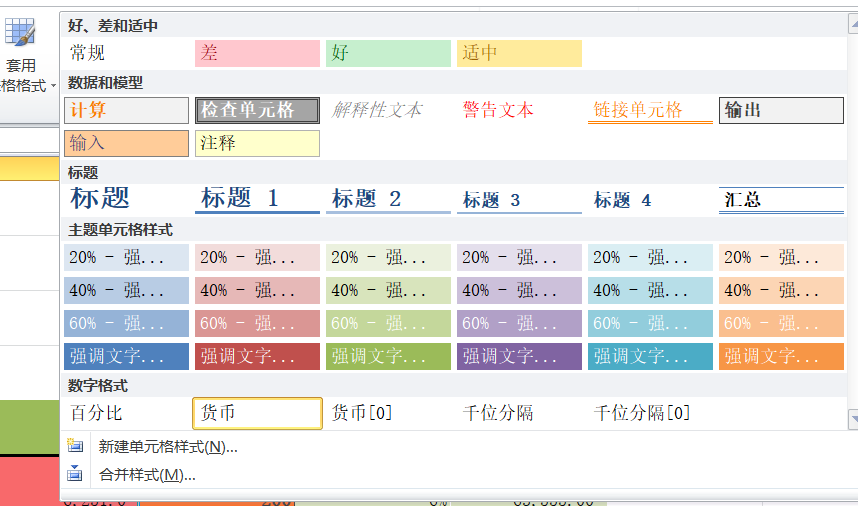
Task: Select the 适中 neutral style
Action: pyautogui.click(x=519, y=53)
